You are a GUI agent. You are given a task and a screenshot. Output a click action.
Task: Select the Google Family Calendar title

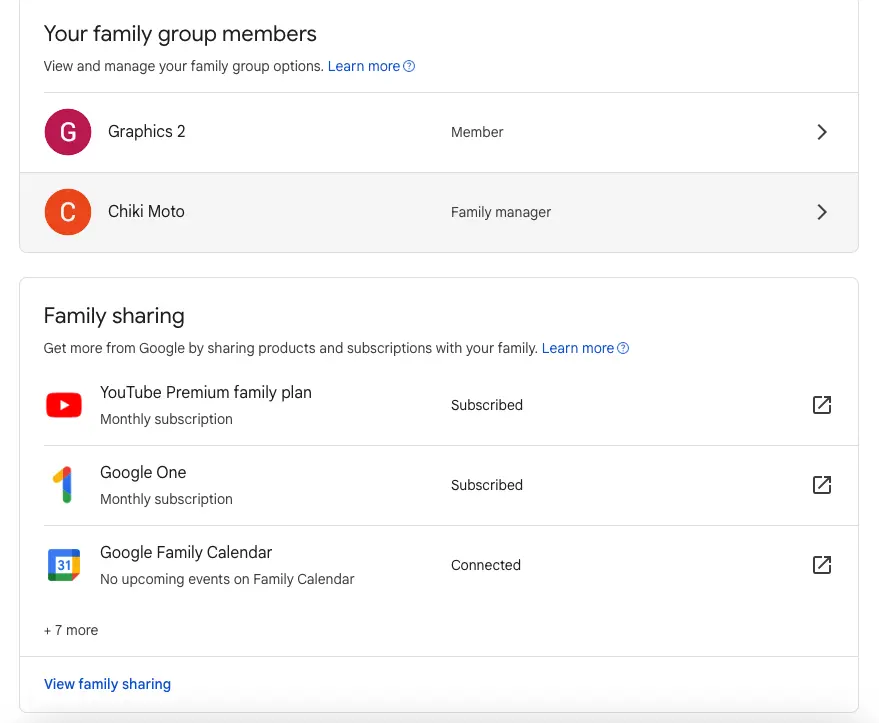[x=186, y=553]
